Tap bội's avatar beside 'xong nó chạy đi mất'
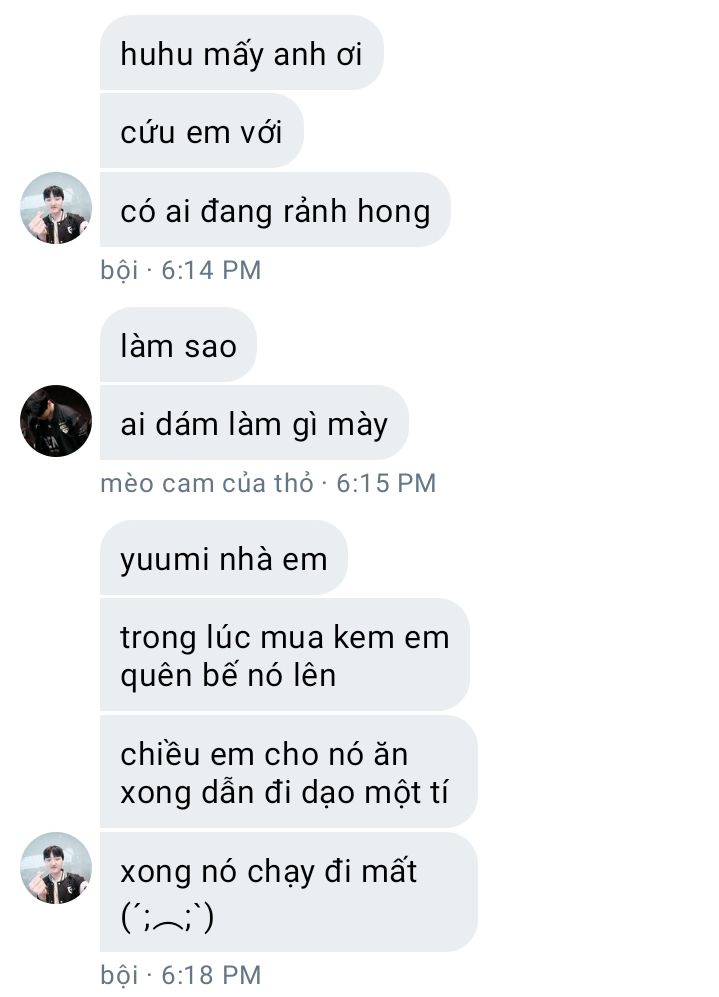This screenshot has height=997, width=719. (x=56, y=868)
